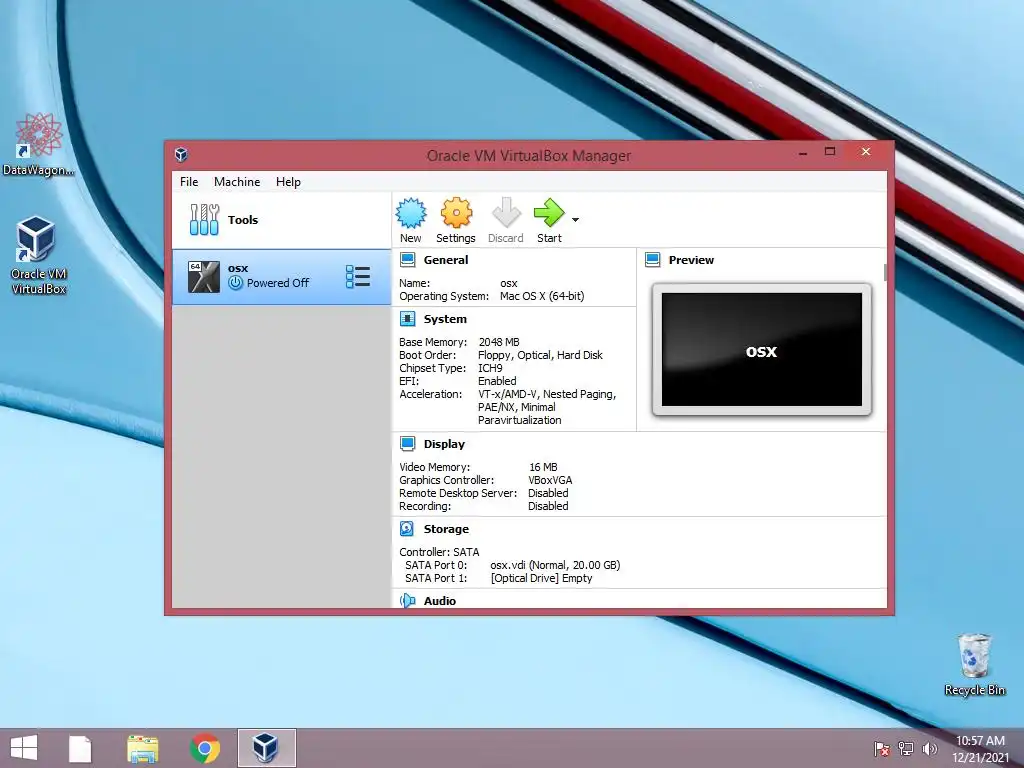Click the Storage section disk icon
This screenshot has height=768, width=1024.
407,528
